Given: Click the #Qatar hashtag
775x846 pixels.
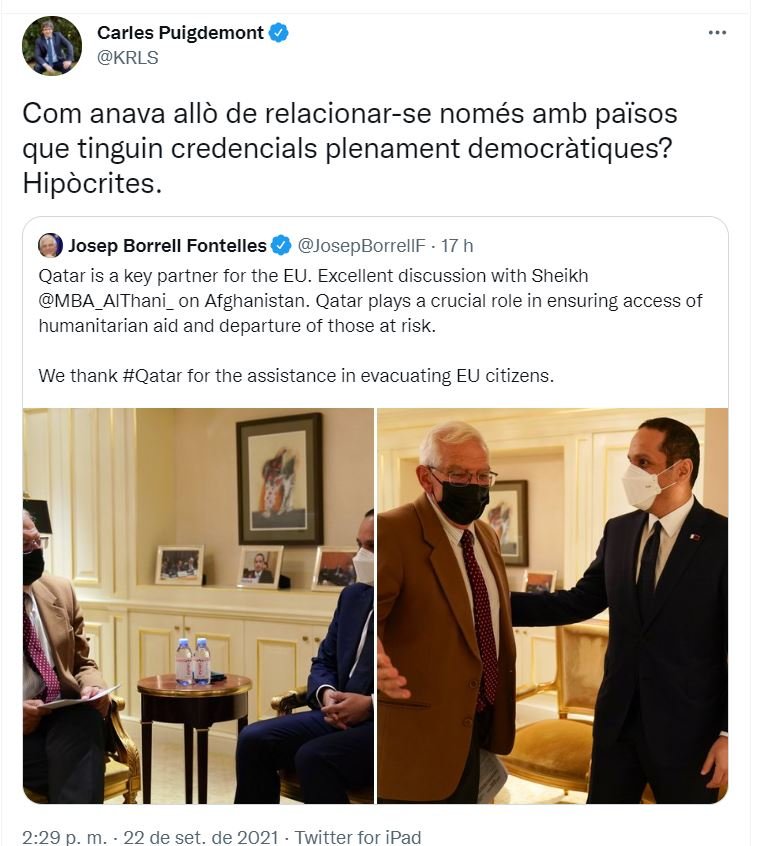Looking at the screenshot, I should (152, 376).
